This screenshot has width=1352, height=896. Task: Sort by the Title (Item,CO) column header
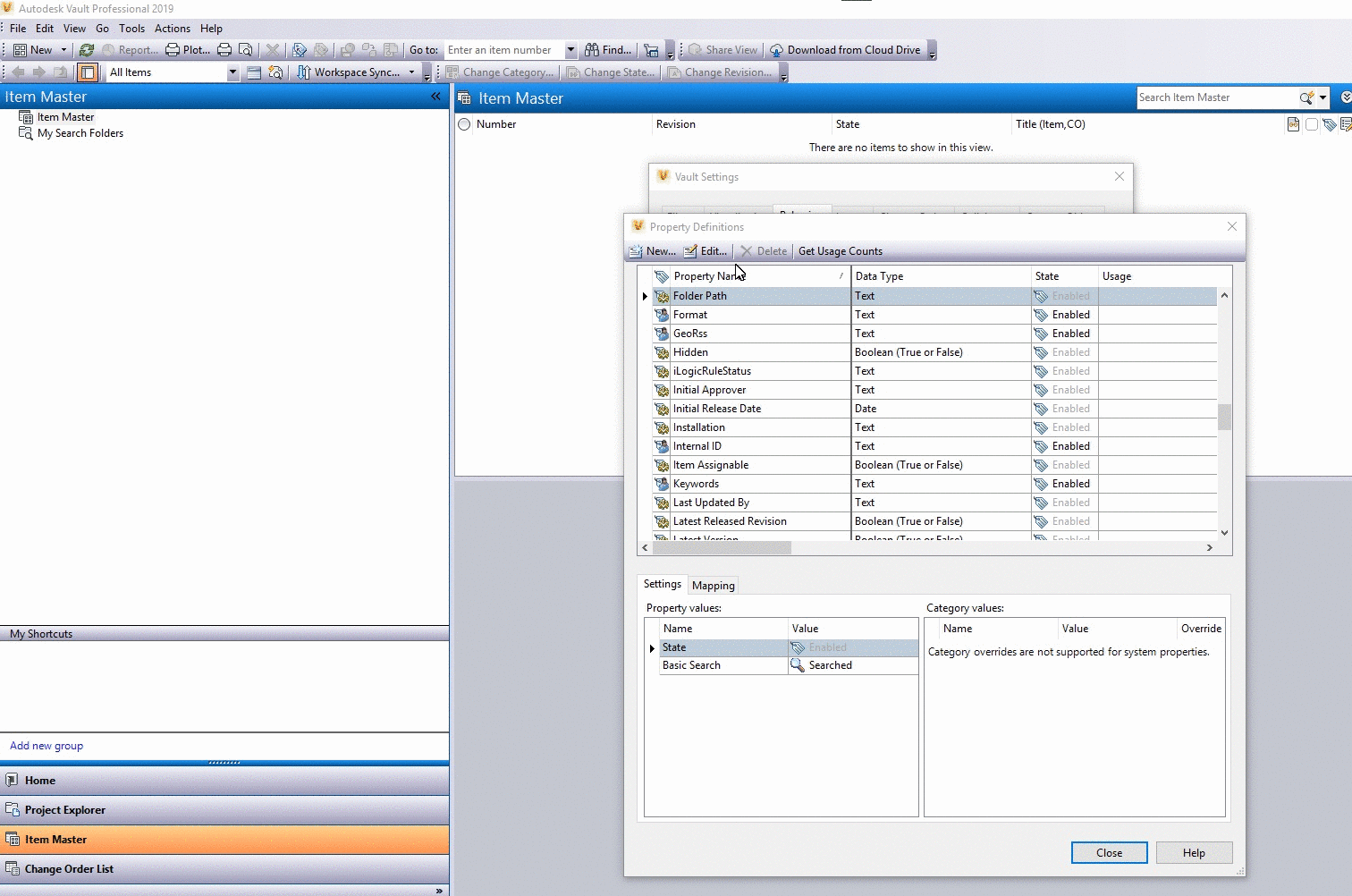click(x=1148, y=124)
